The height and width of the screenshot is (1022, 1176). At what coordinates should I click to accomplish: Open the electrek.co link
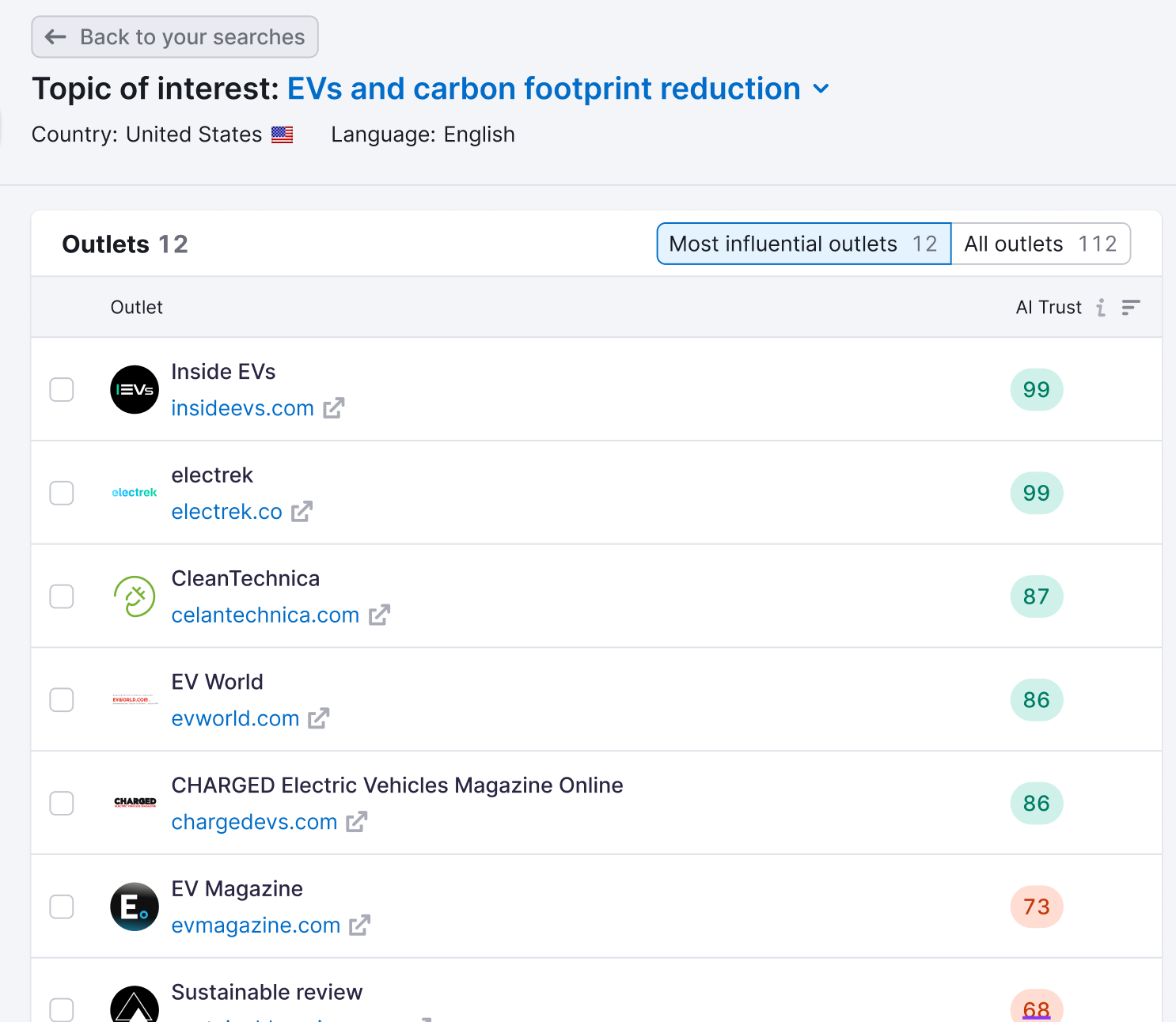point(226,512)
